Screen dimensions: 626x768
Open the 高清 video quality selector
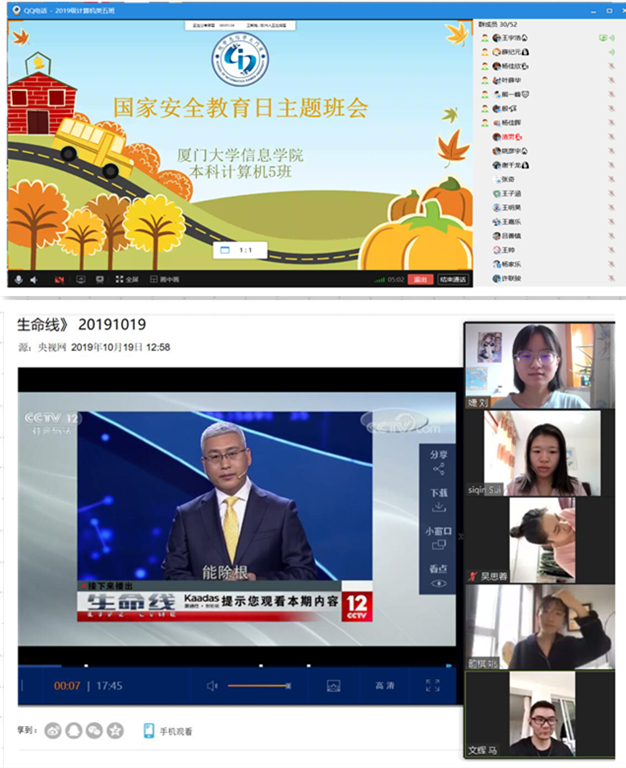tap(385, 686)
